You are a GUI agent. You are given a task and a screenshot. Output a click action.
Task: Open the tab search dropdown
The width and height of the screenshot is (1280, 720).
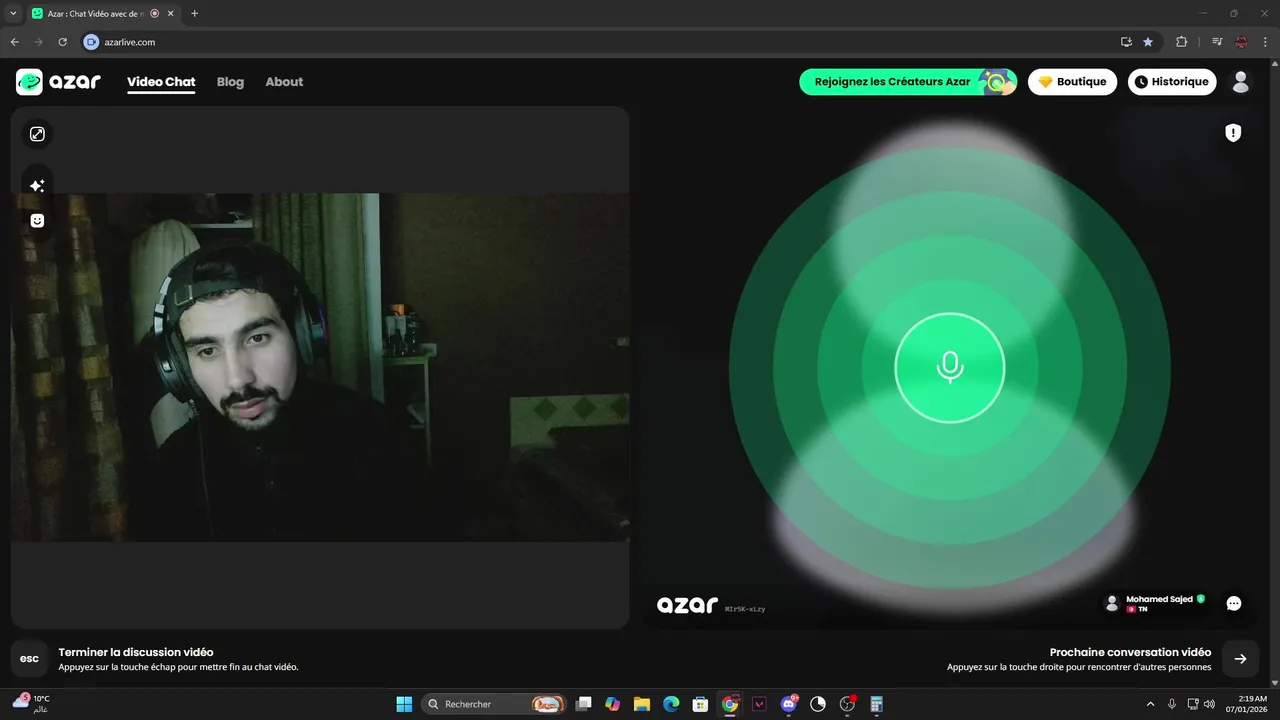coord(13,13)
